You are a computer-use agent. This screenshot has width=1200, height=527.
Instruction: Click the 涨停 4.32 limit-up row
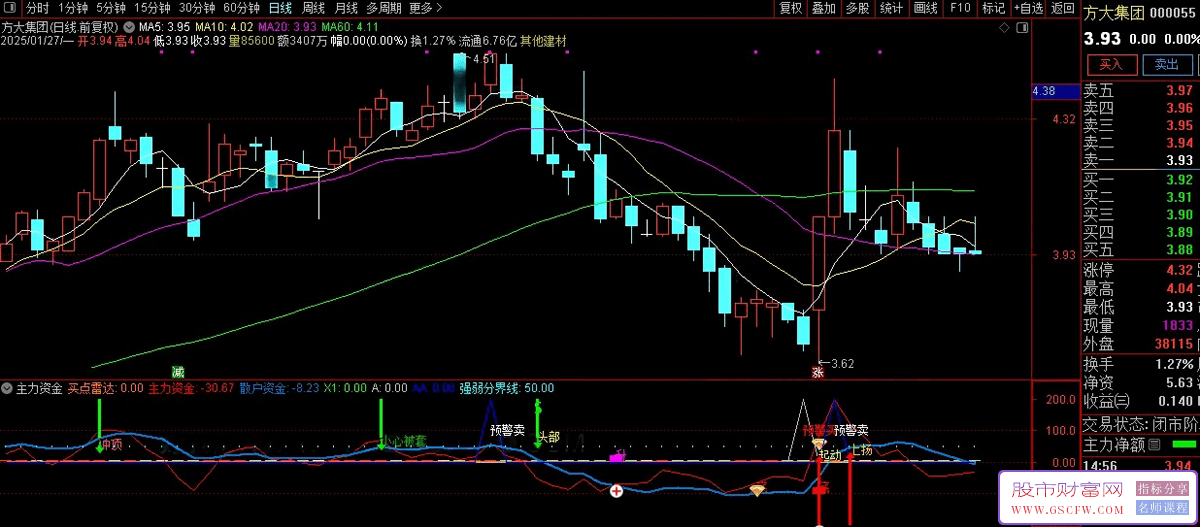coord(1140,270)
